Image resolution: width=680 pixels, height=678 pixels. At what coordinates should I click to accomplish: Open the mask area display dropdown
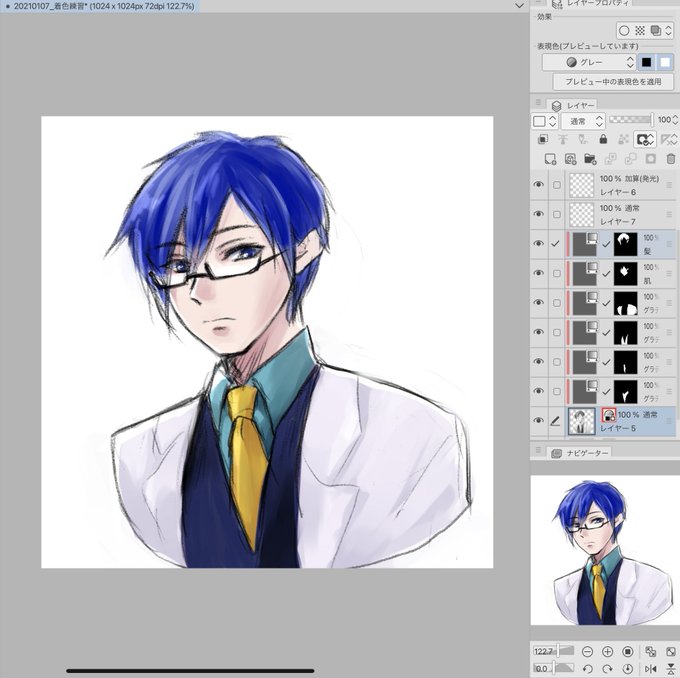pos(645,139)
